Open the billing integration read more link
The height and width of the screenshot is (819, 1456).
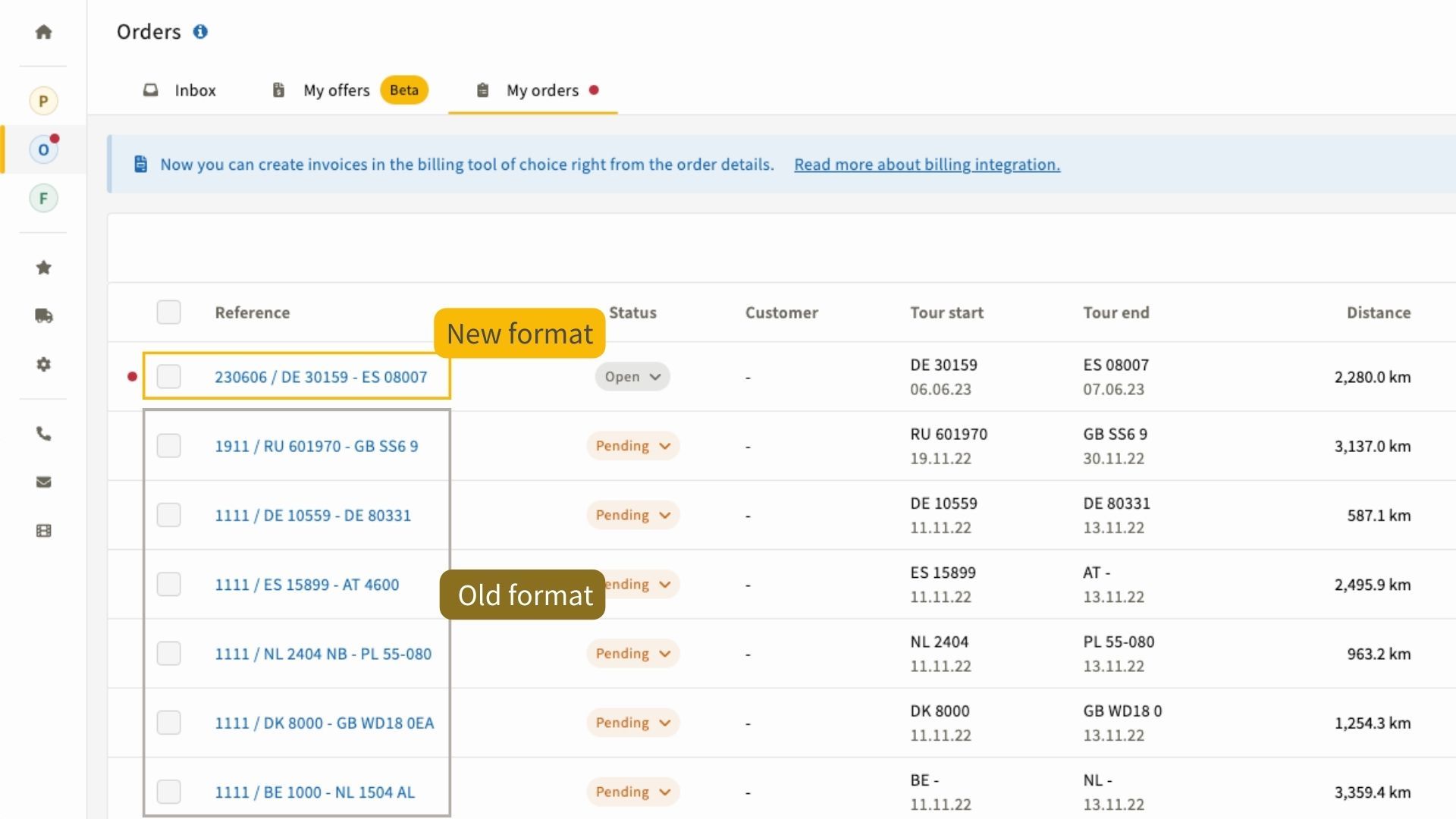pos(927,165)
